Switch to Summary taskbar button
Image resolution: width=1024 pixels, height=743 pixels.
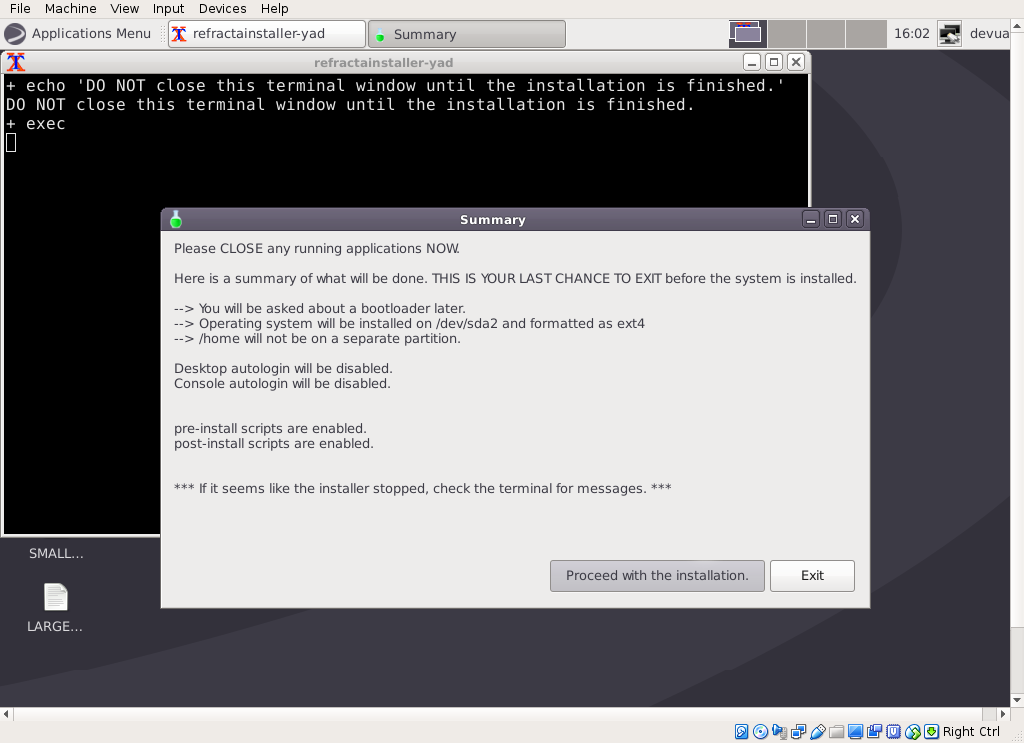[x=467, y=34]
